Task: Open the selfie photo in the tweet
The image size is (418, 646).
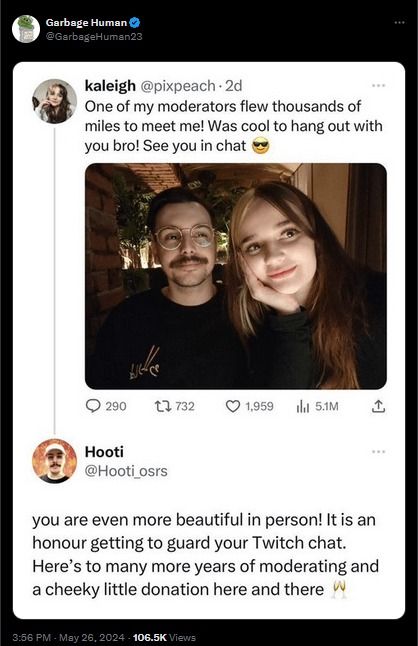Action: click(x=236, y=276)
